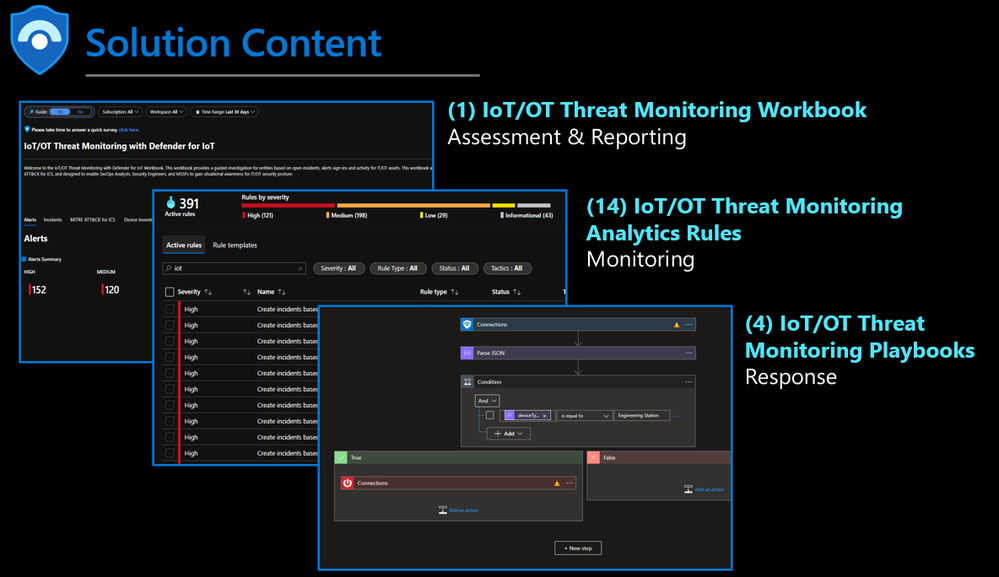Click the magnifier icon in the iot search box
Viewport: 999px width, 577px height.
[169, 268]
